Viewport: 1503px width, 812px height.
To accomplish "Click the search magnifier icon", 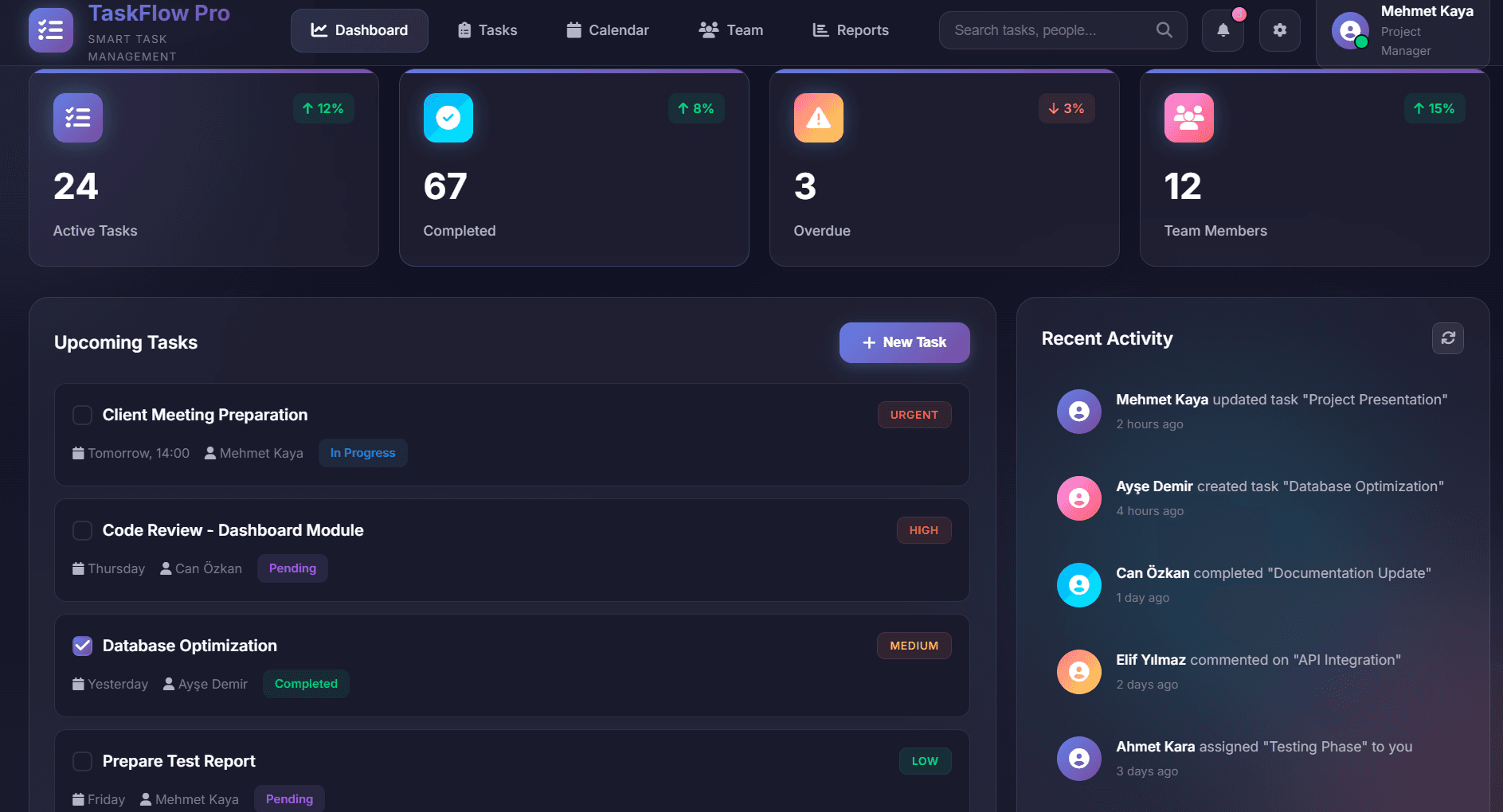I will click(x=1164, y=30).
